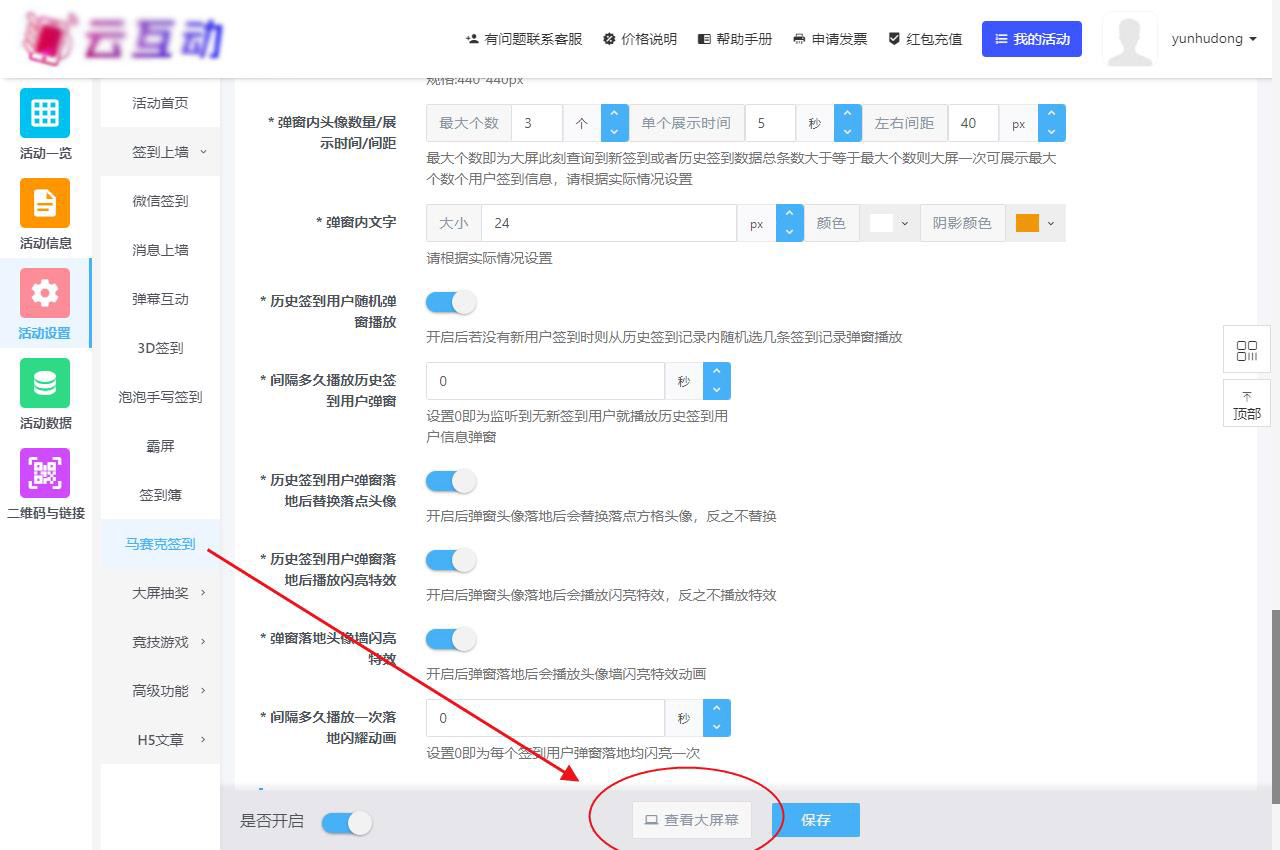1280x850 pixels.
Task: Disable the 弹窗落地头像墙闪亮特效 switch
Action: point(451,639)
